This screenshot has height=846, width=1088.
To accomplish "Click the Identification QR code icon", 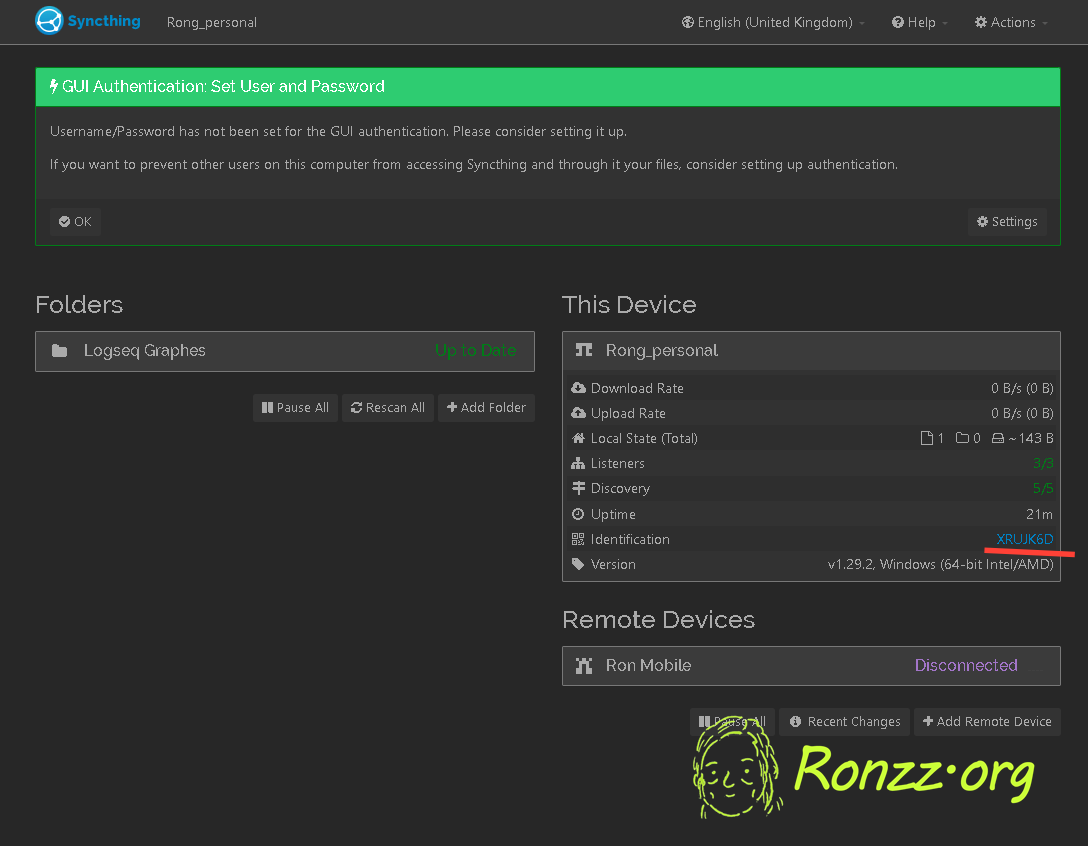I will point(578,539).
